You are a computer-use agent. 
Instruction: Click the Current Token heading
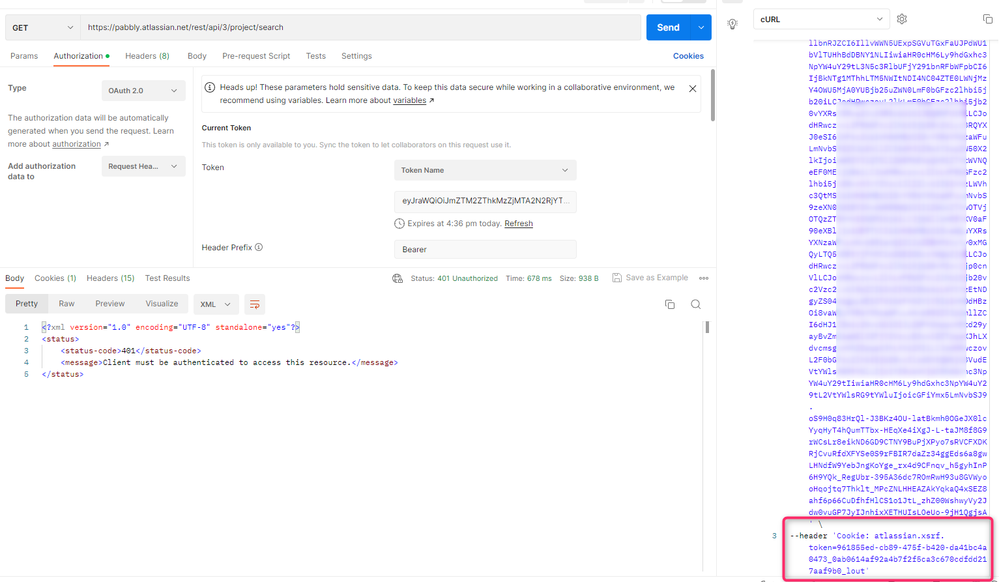[226, 128]
